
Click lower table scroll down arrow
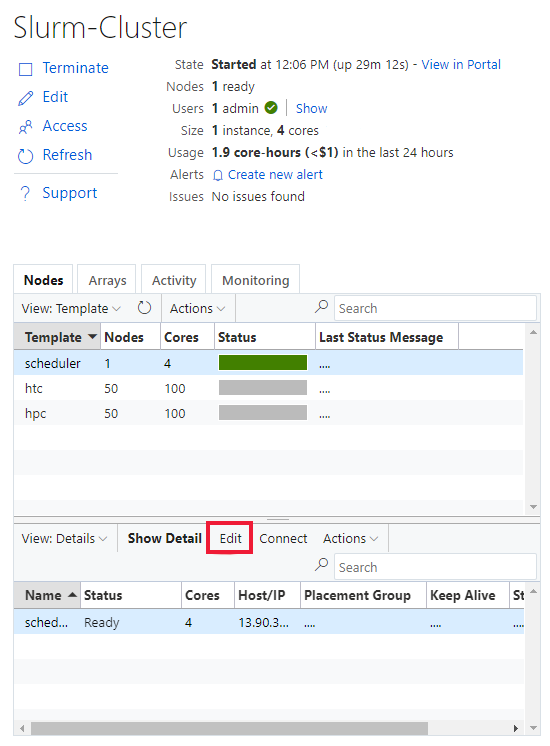point(533,728)
